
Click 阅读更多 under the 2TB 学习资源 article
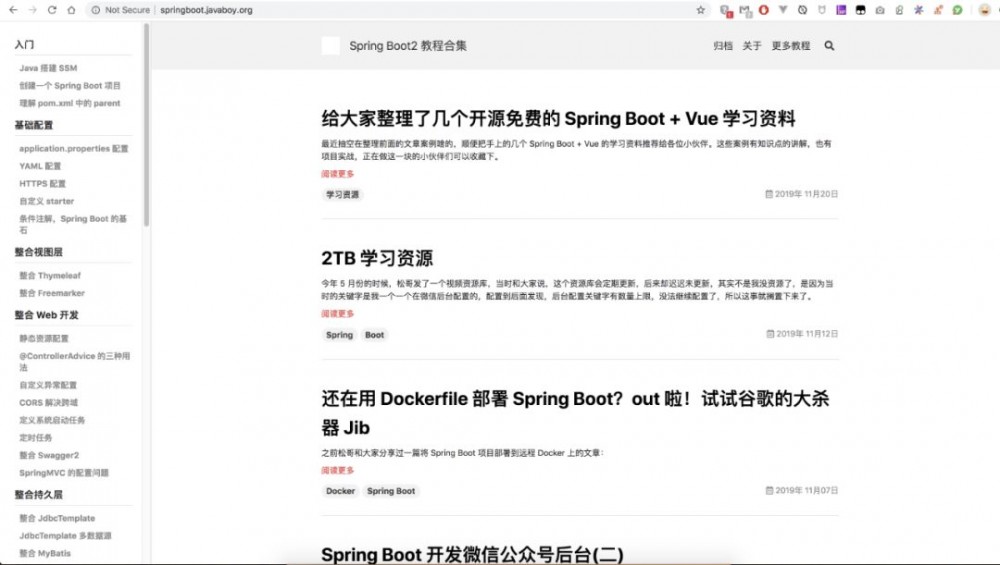(x=337, y=314)
